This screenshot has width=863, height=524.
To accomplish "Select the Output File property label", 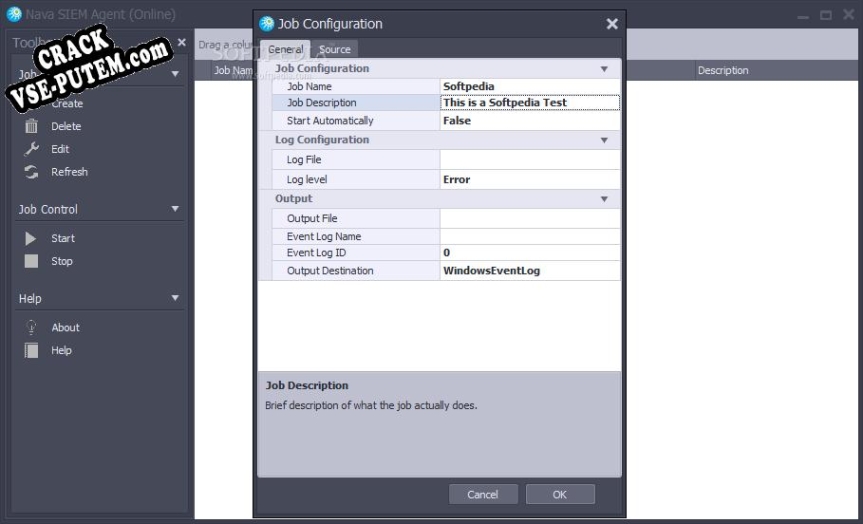I will 312,219.
